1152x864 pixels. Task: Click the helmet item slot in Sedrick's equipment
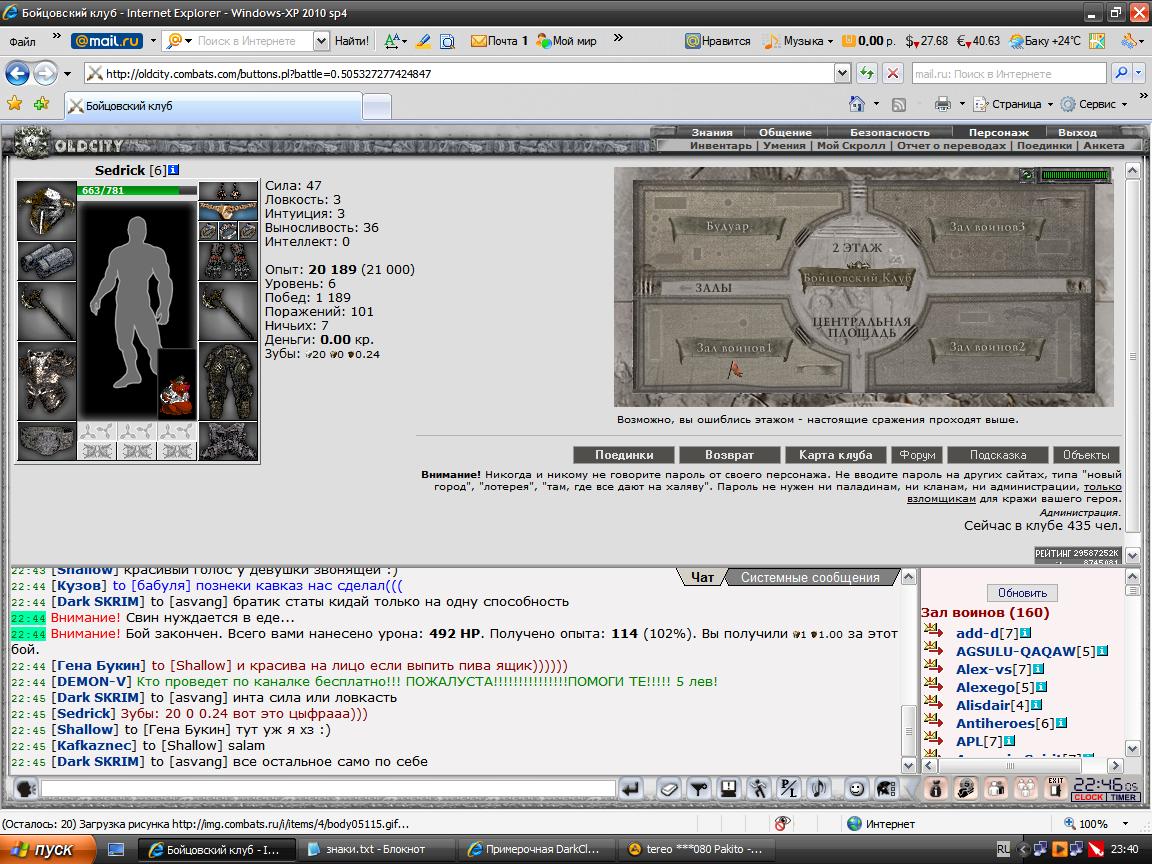(46, 211)
